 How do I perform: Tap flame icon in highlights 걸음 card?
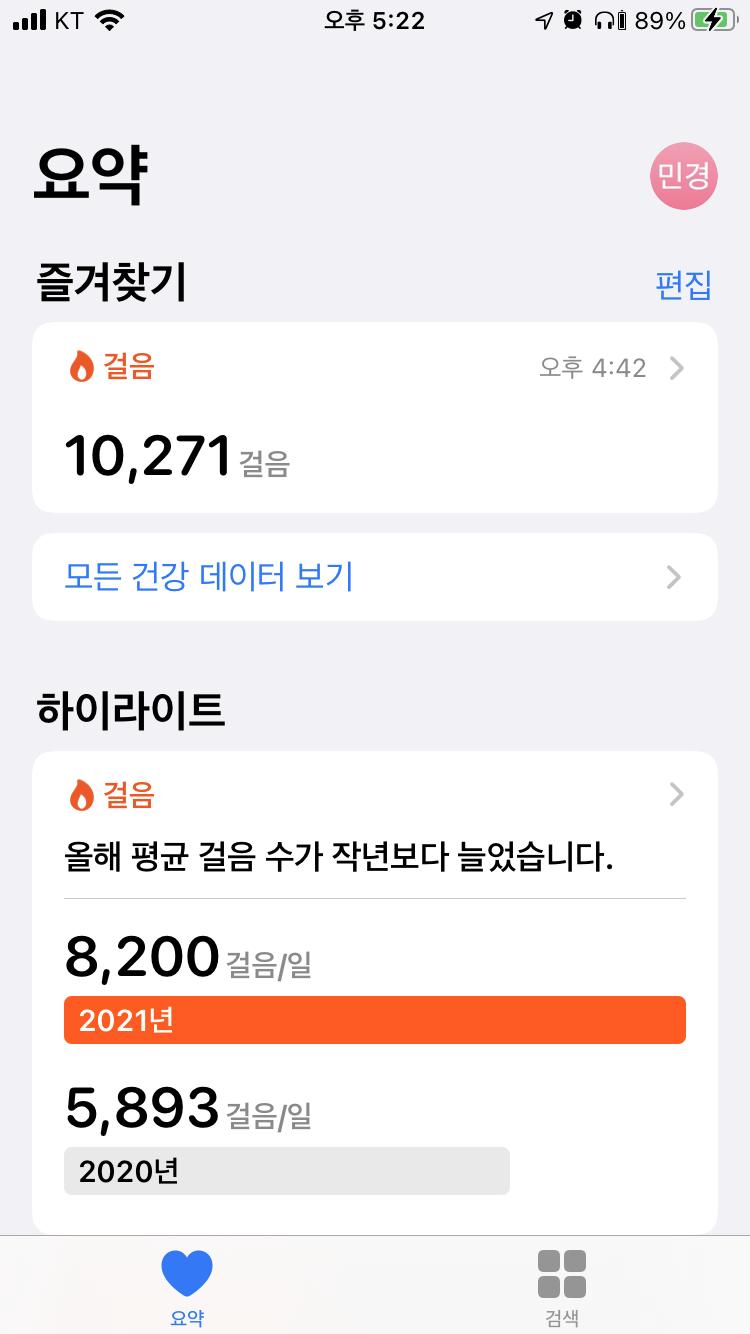[81, 795]
